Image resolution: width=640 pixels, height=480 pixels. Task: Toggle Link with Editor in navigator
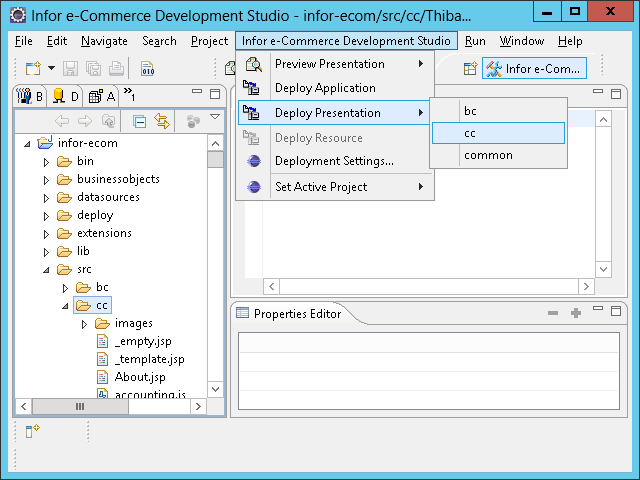162,121
